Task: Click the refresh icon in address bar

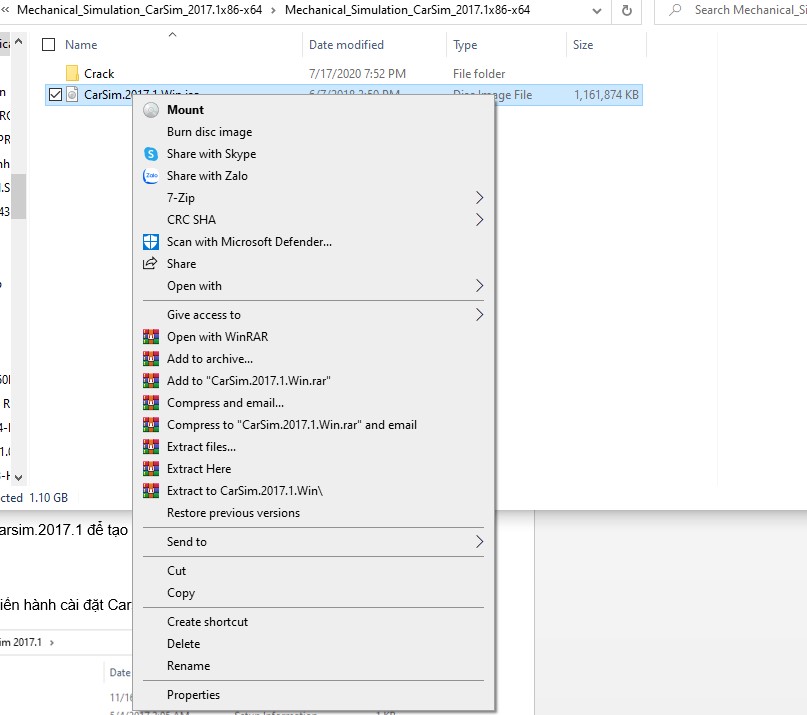Action: tap(627, 10)
